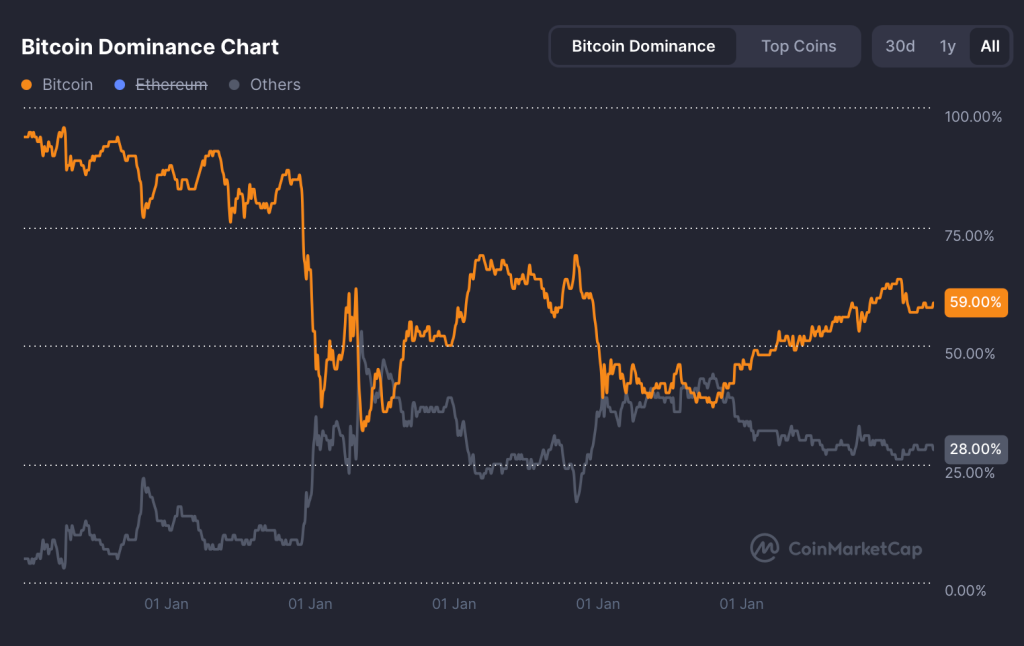Click the first 01 Jan axis label
Image resolution: width=1024 pixels, height=646 pixels.
coord(166,604)
